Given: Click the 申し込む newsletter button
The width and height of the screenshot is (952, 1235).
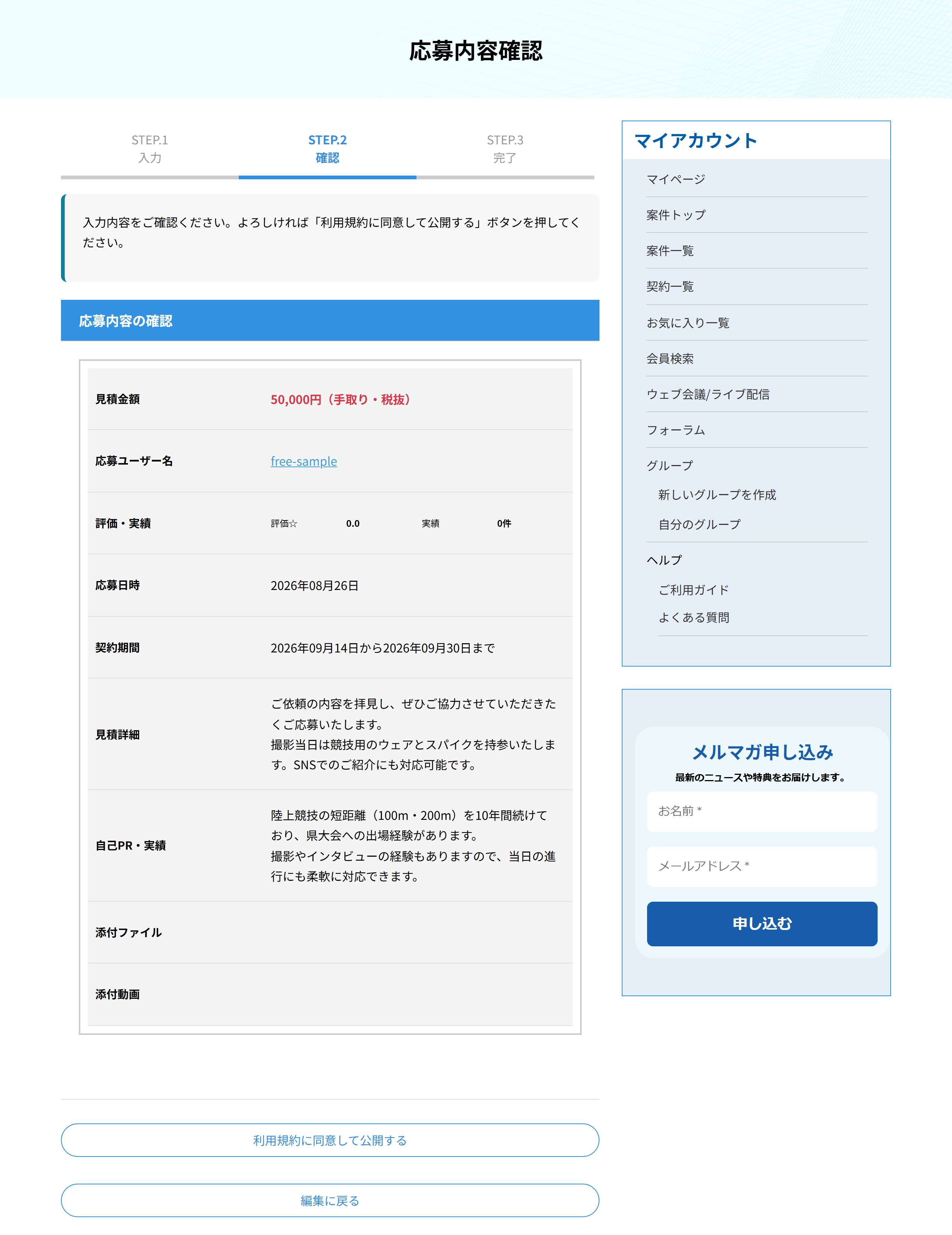Looking at the screenshot, I should [762, 923].
